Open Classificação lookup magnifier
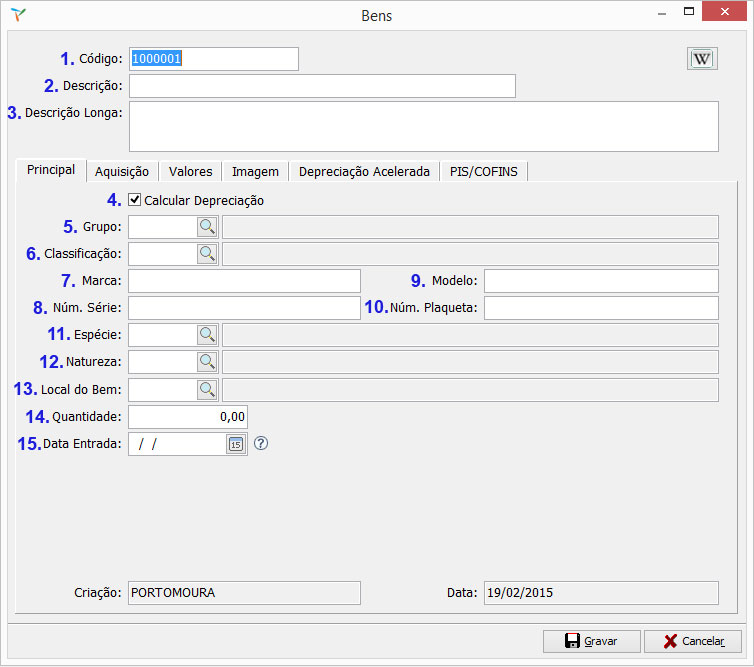 (207, 253)
